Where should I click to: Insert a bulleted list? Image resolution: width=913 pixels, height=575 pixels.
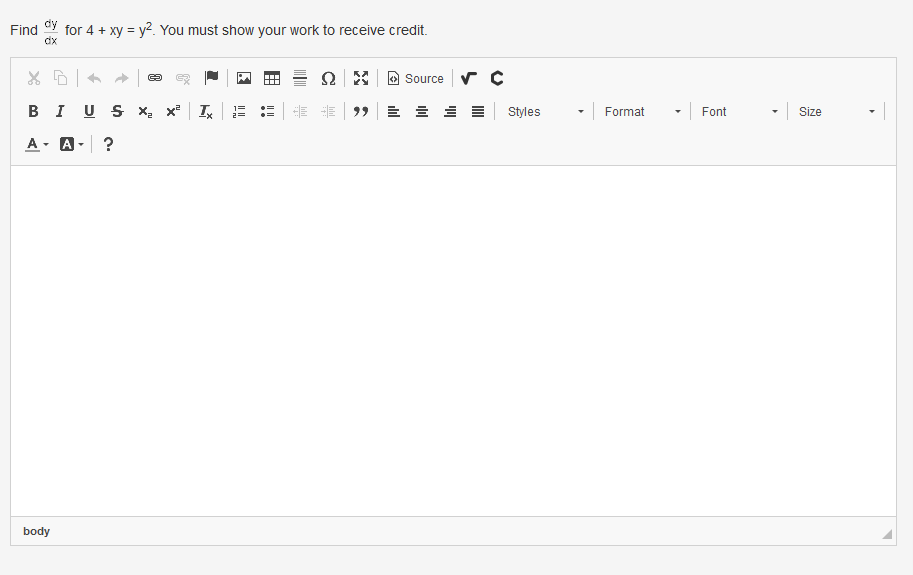pos(267,111)
